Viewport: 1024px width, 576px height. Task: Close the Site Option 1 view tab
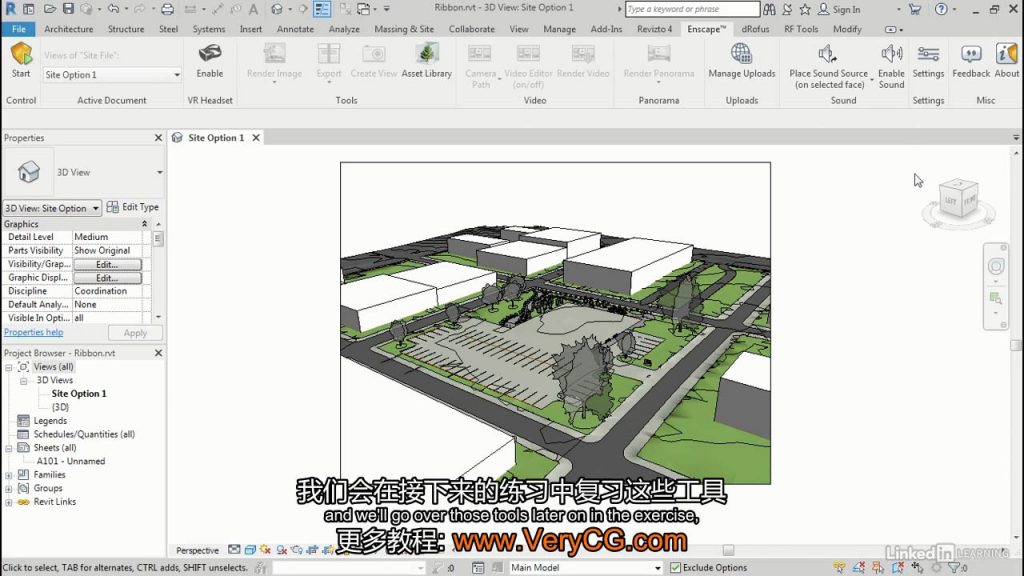coord(256,138)
